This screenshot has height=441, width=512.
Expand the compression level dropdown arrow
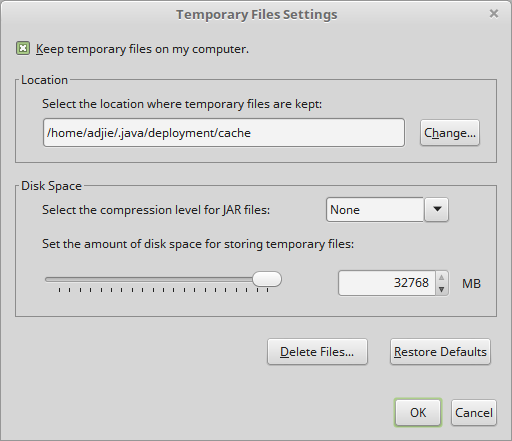437,210
